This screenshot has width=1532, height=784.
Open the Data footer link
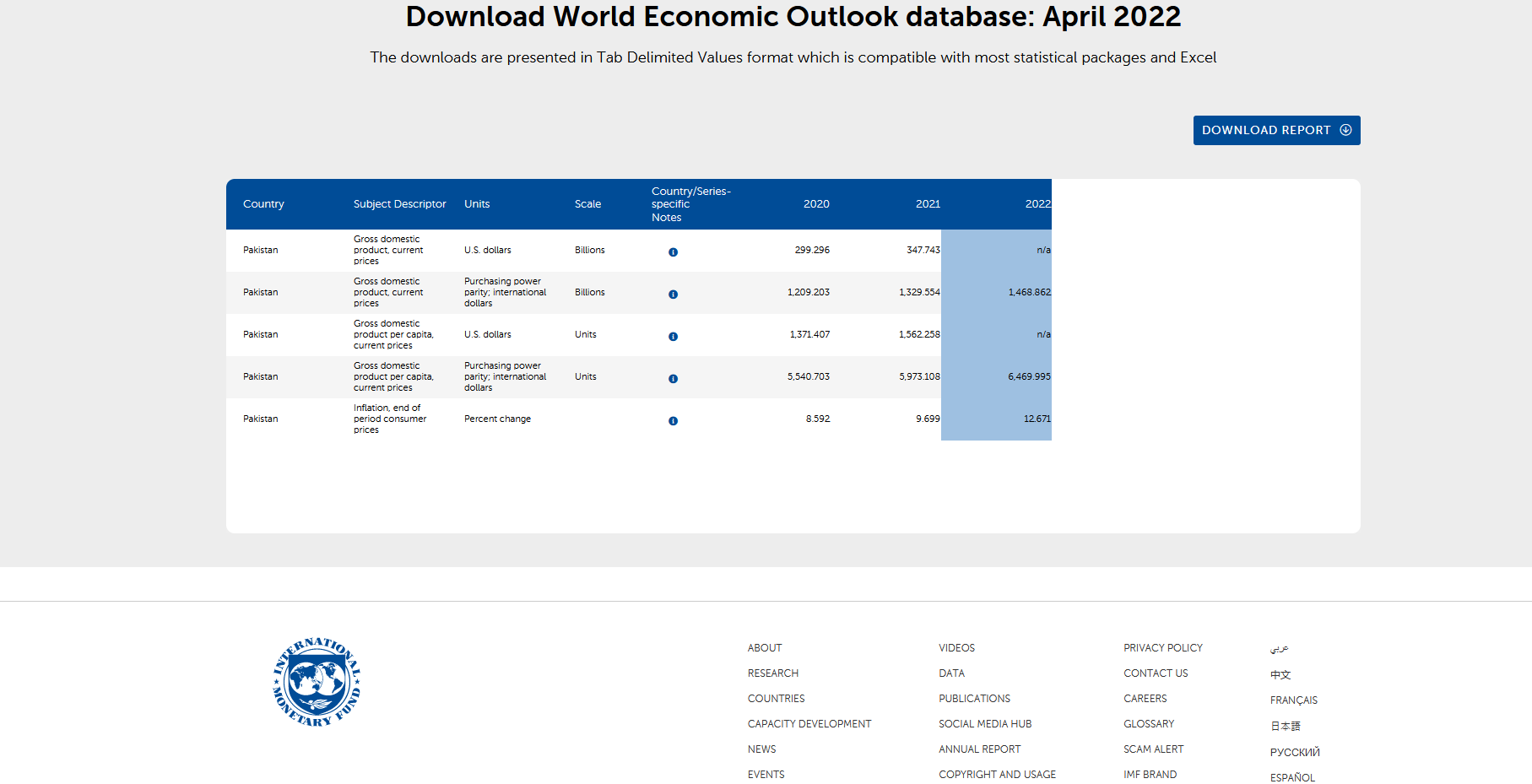(951, 673)
